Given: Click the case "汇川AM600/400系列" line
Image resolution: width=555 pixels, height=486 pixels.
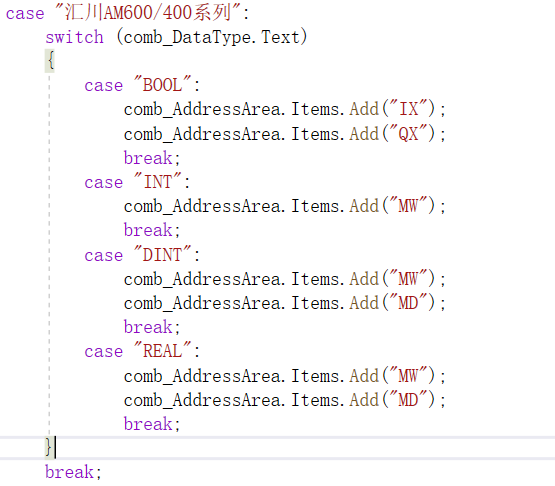Looking at the screenshot, I should click(127, 13).
